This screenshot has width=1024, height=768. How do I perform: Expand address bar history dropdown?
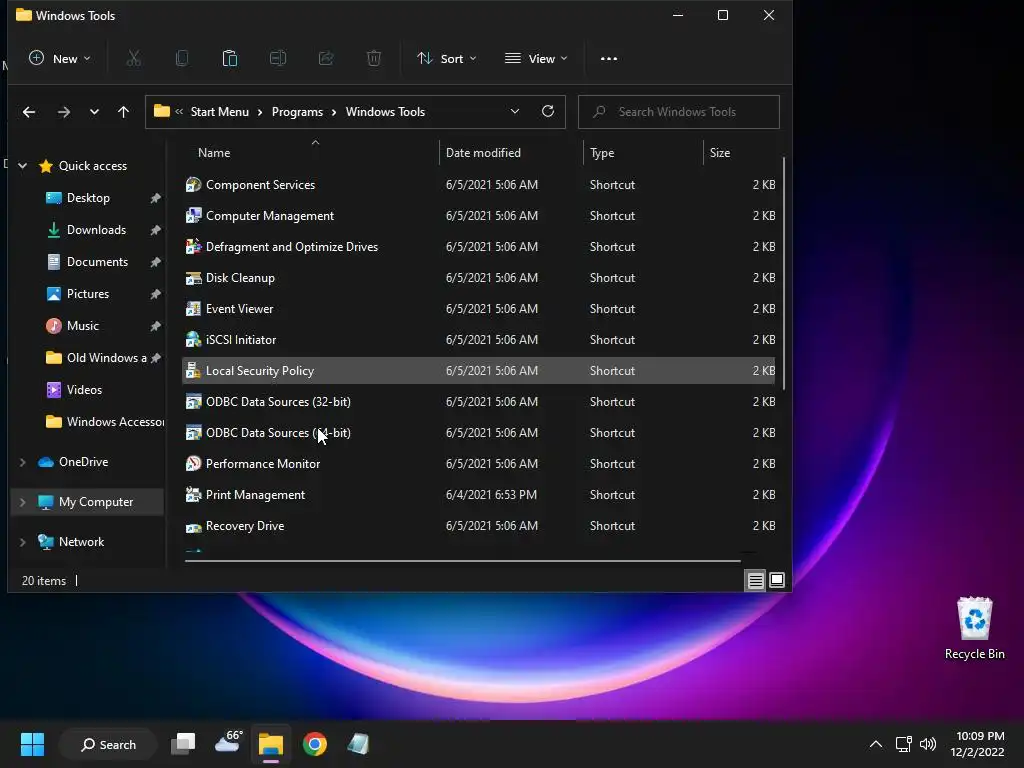coord(515,111)
